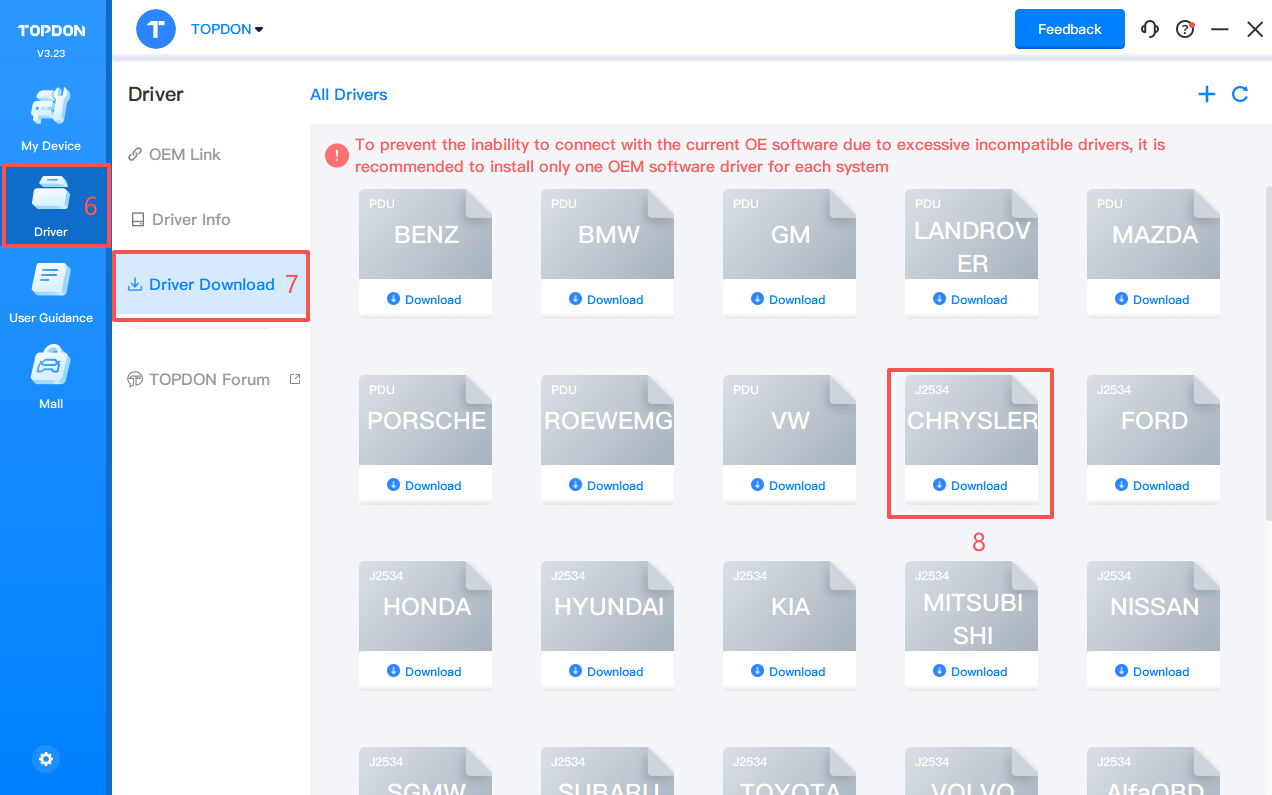This screenshot has height=795, width=1272.
Task: Switch to the Driver Info section
Action: coord(190,219)
